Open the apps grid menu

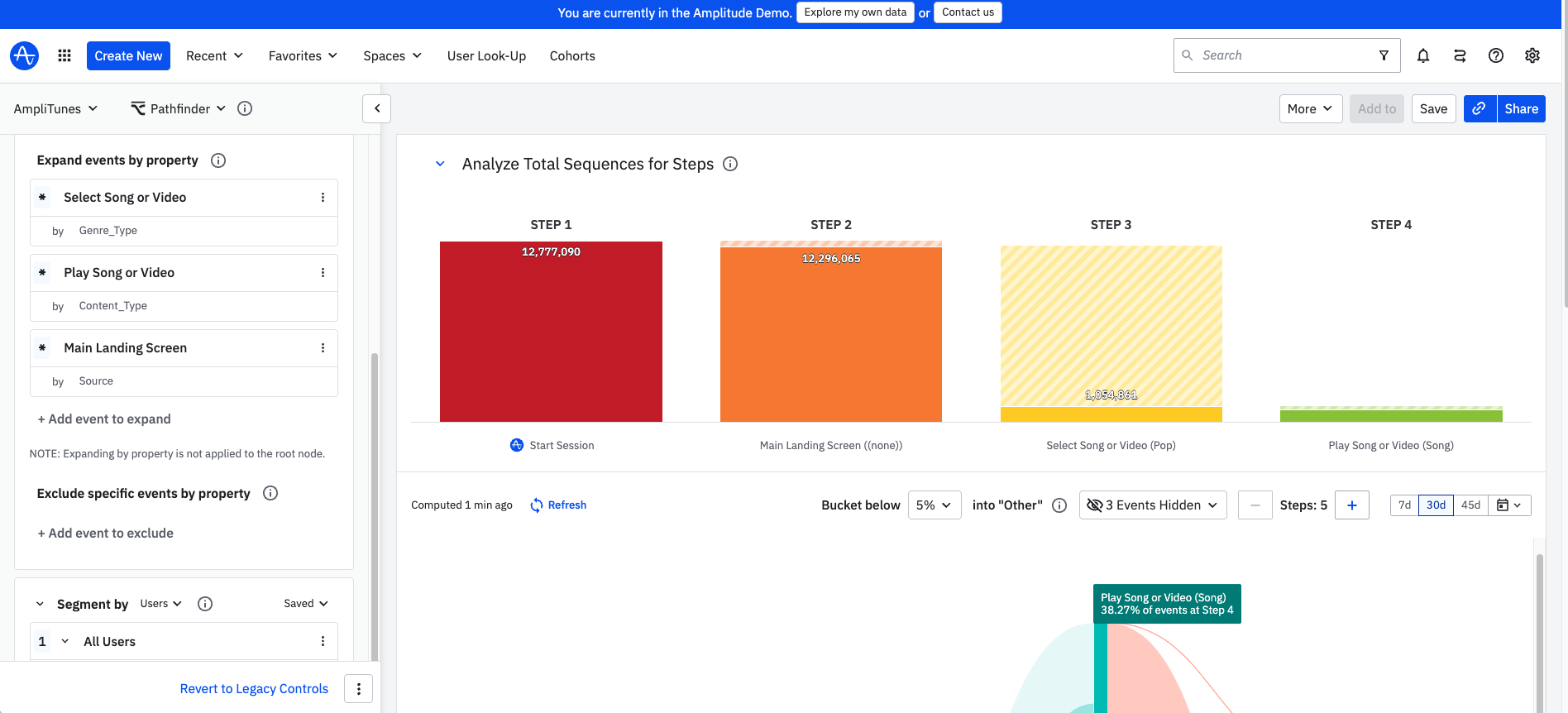click(65, 55)
